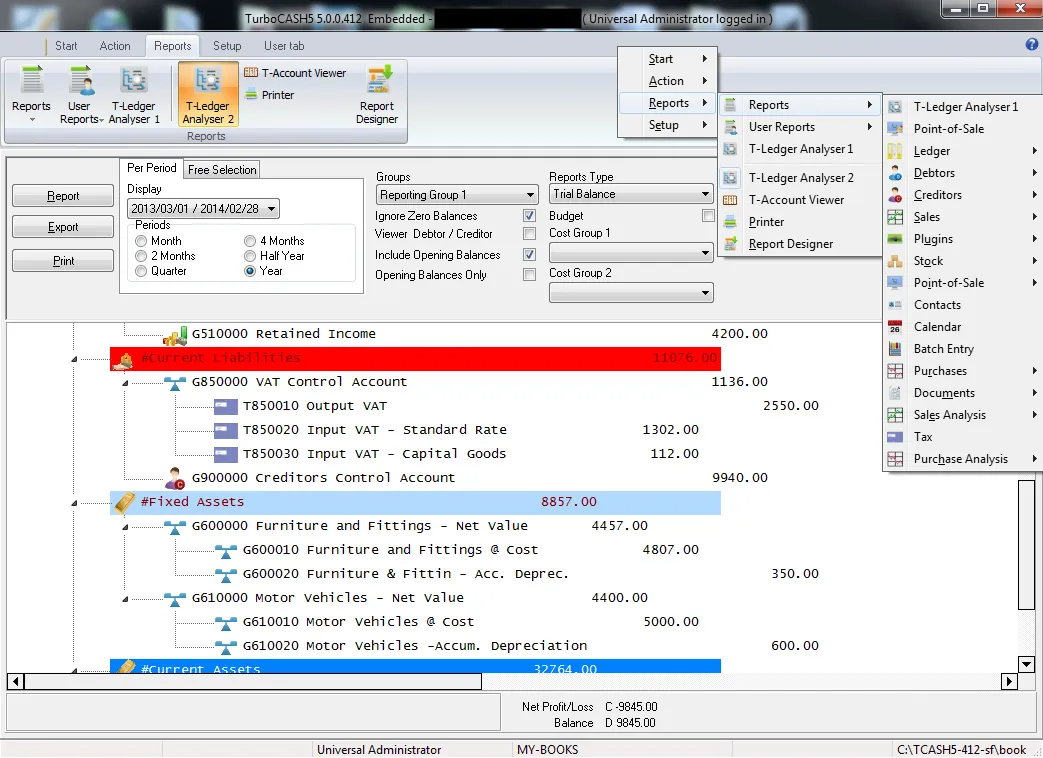Click the Print button
The width and height of the screenshot is (1043, 758).
[63, 261]
